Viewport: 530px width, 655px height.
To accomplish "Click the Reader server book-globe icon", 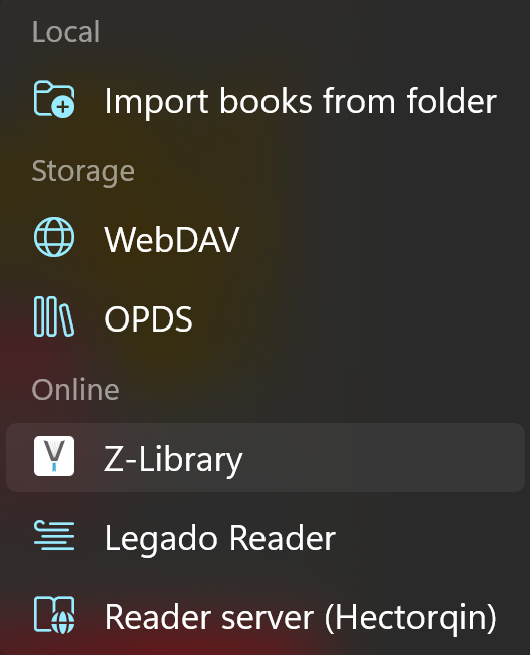I will 54,615.
